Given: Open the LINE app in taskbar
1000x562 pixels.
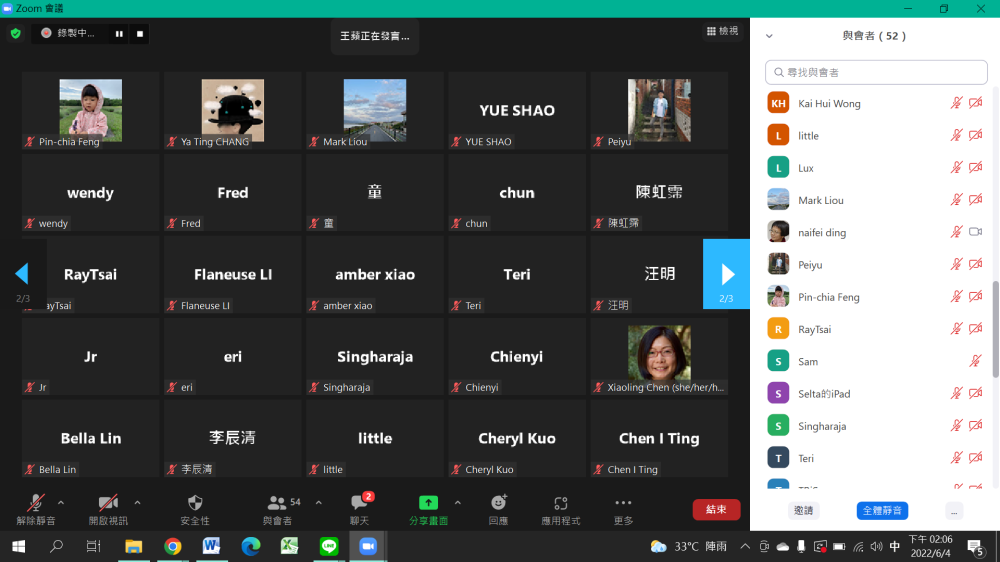Looking at the screenshot, I should click(329, 546).
